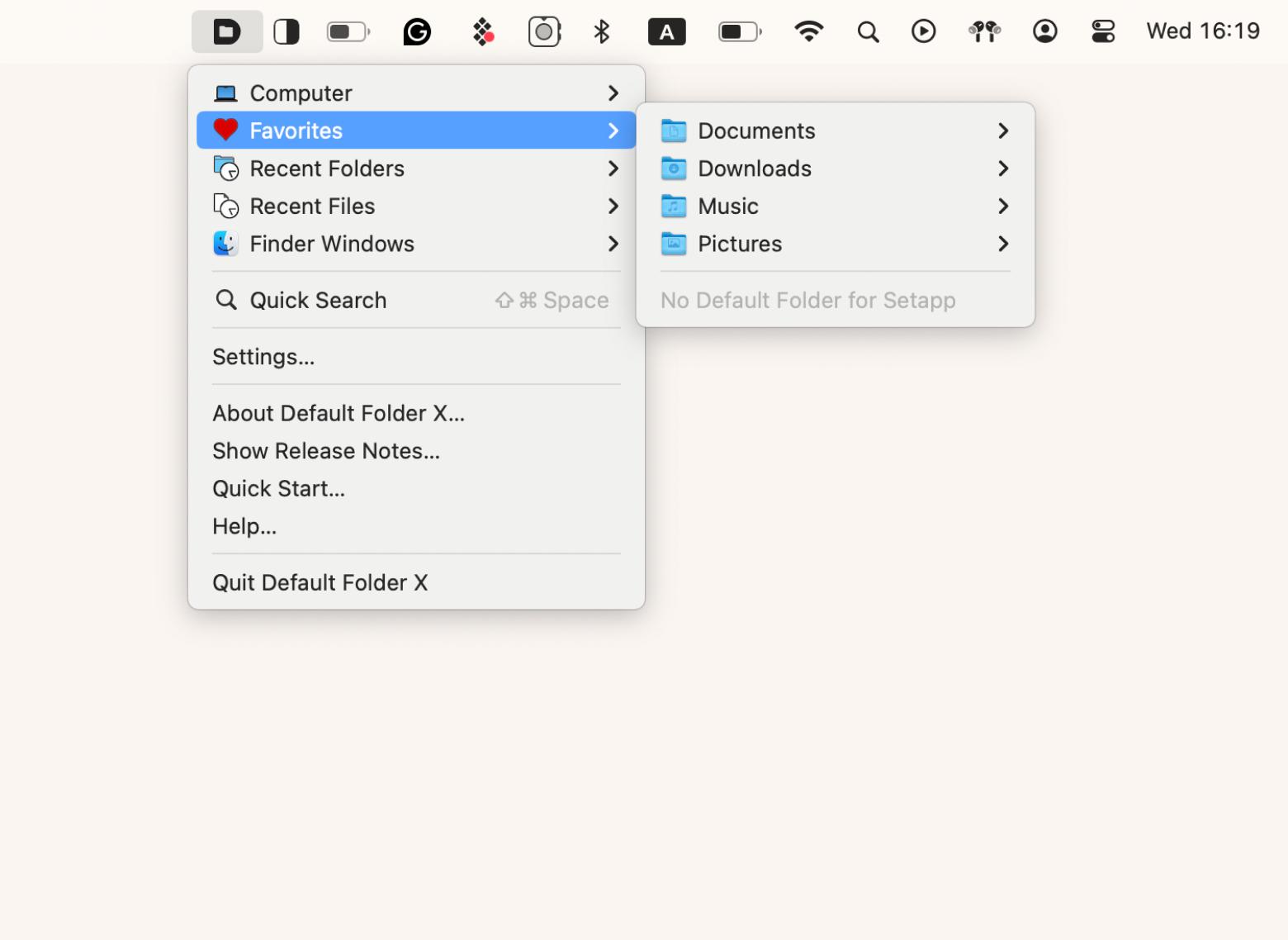This screenshot has height=940, width=1288.
Task: Expand the Recent Files submenu chevron
Action: click(x=613, y=207)
